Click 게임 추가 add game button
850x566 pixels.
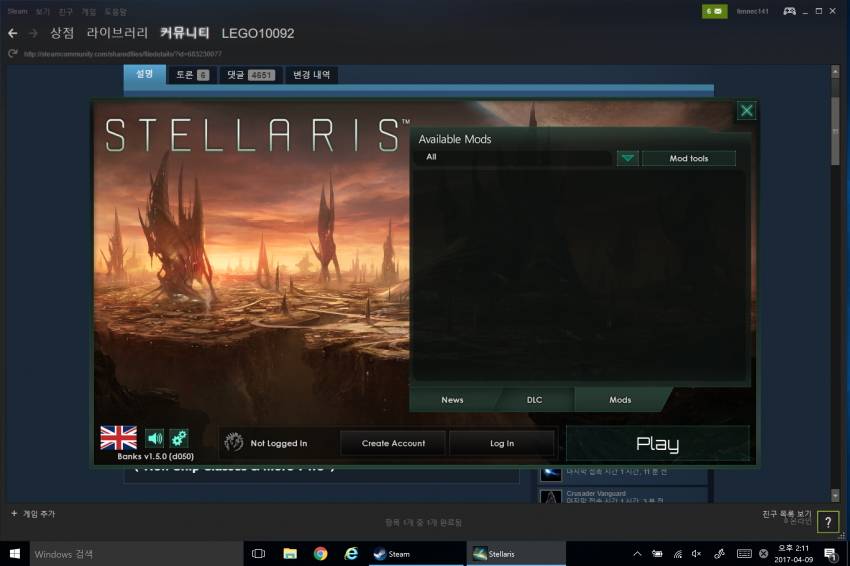(33, 513)
